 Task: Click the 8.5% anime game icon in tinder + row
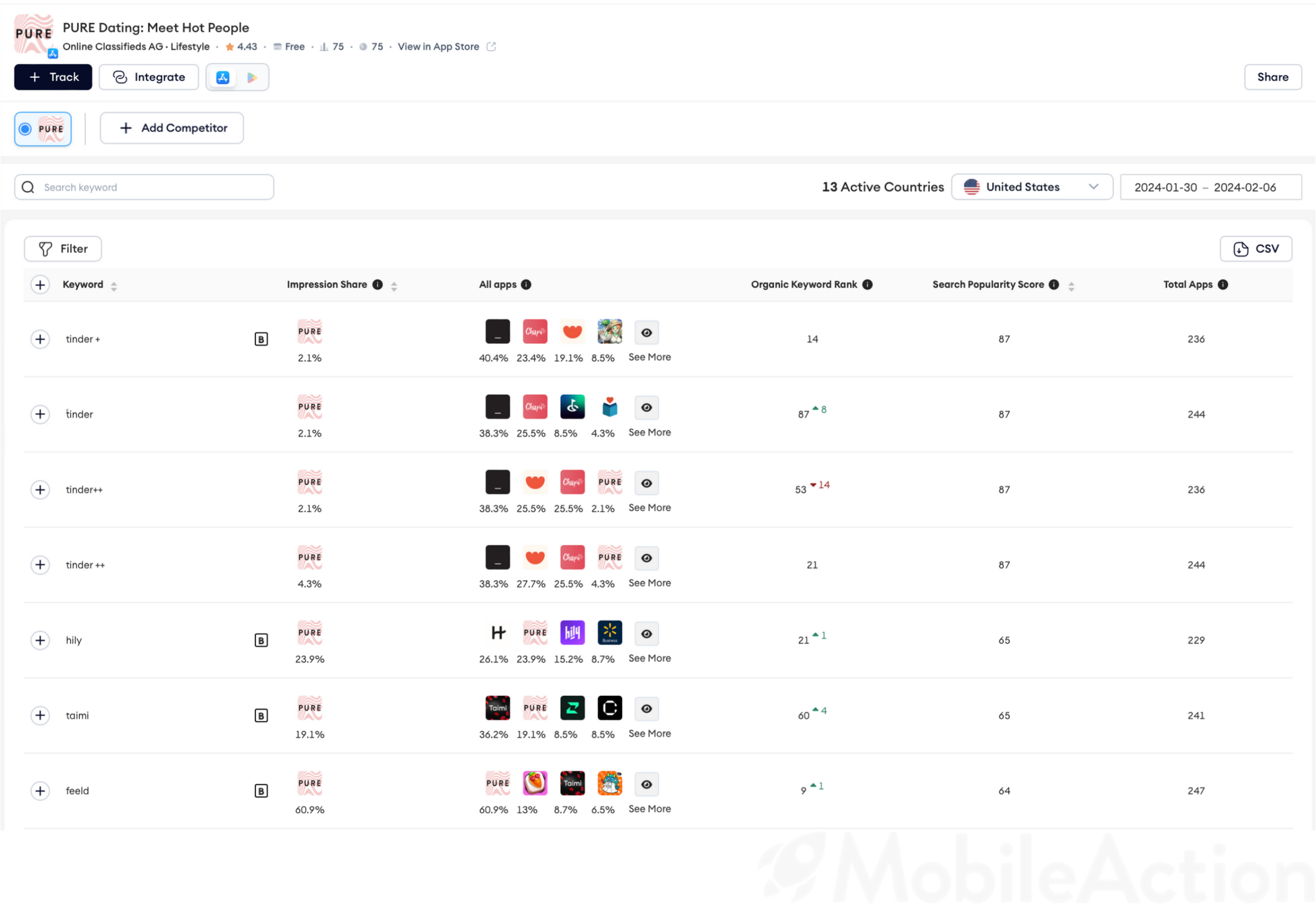pyautogui.click(x=610, y=332)
